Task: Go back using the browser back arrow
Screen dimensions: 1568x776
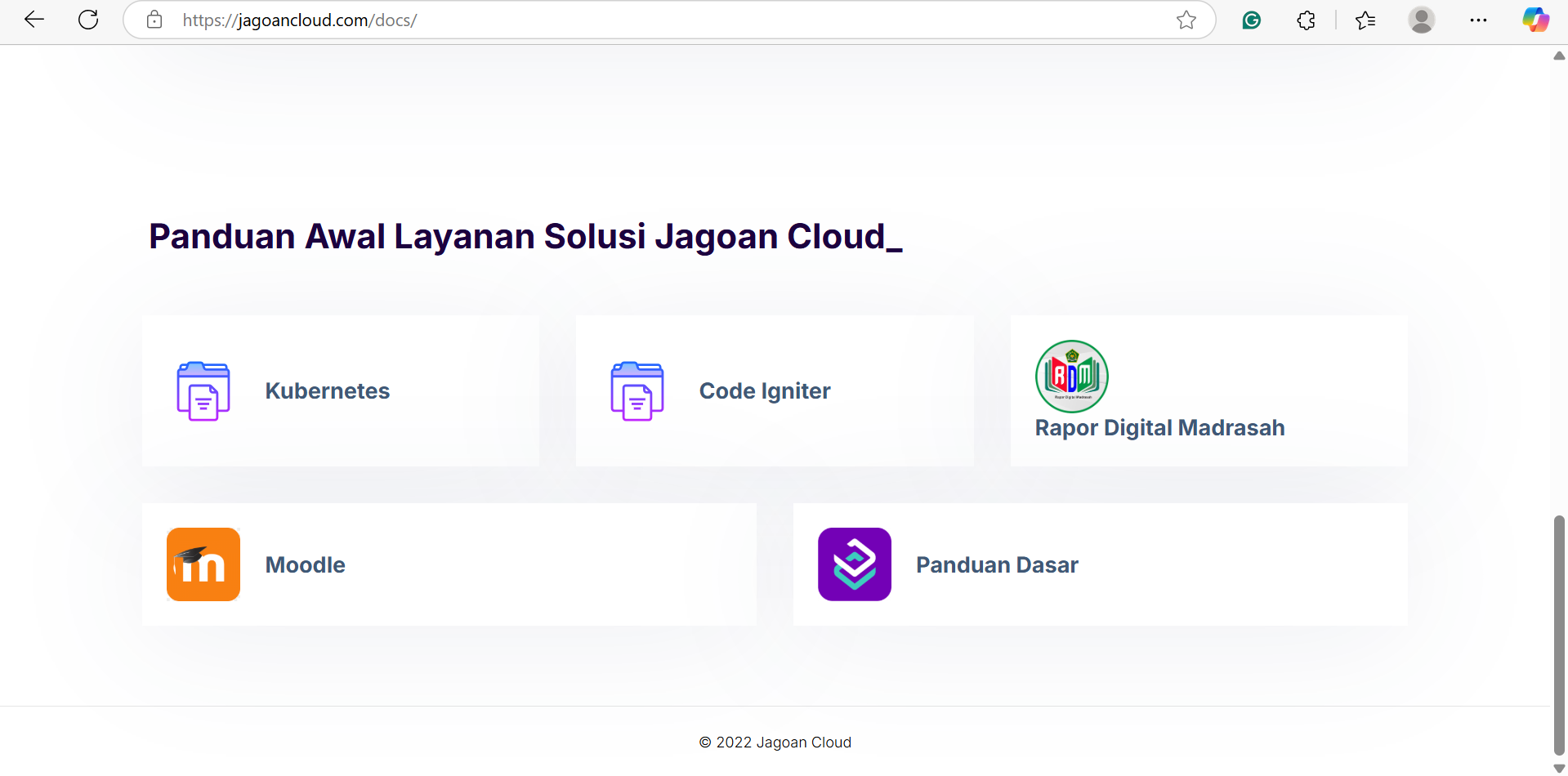Action: point(34,20)
